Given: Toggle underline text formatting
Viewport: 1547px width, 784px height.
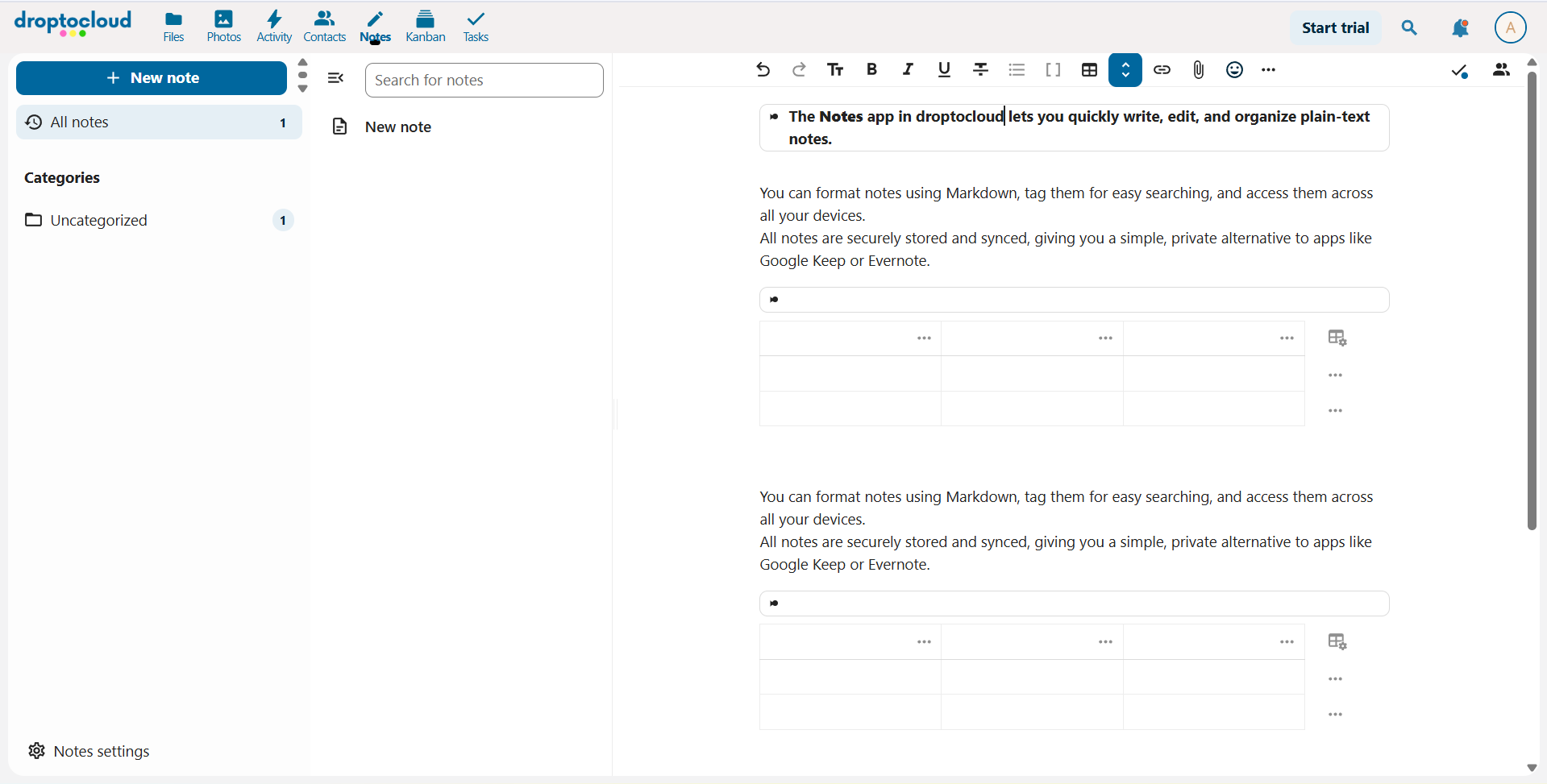Looking at the screenshot, I should pos(944,70).
